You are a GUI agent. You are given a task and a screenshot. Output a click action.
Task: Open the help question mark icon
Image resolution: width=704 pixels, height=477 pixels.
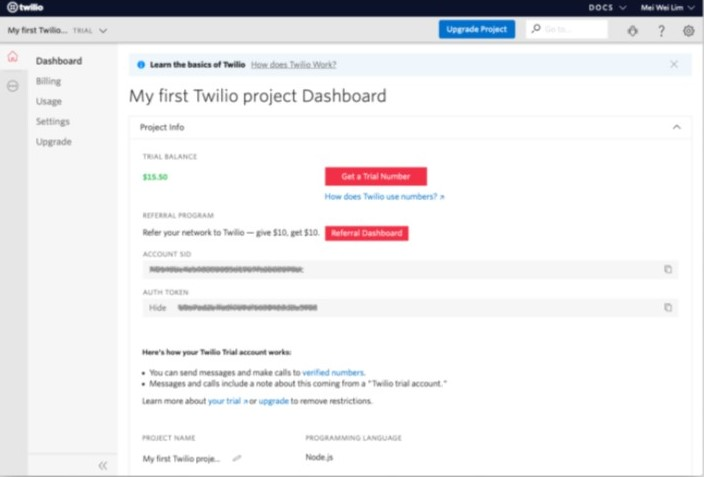[x=661, y=31]
